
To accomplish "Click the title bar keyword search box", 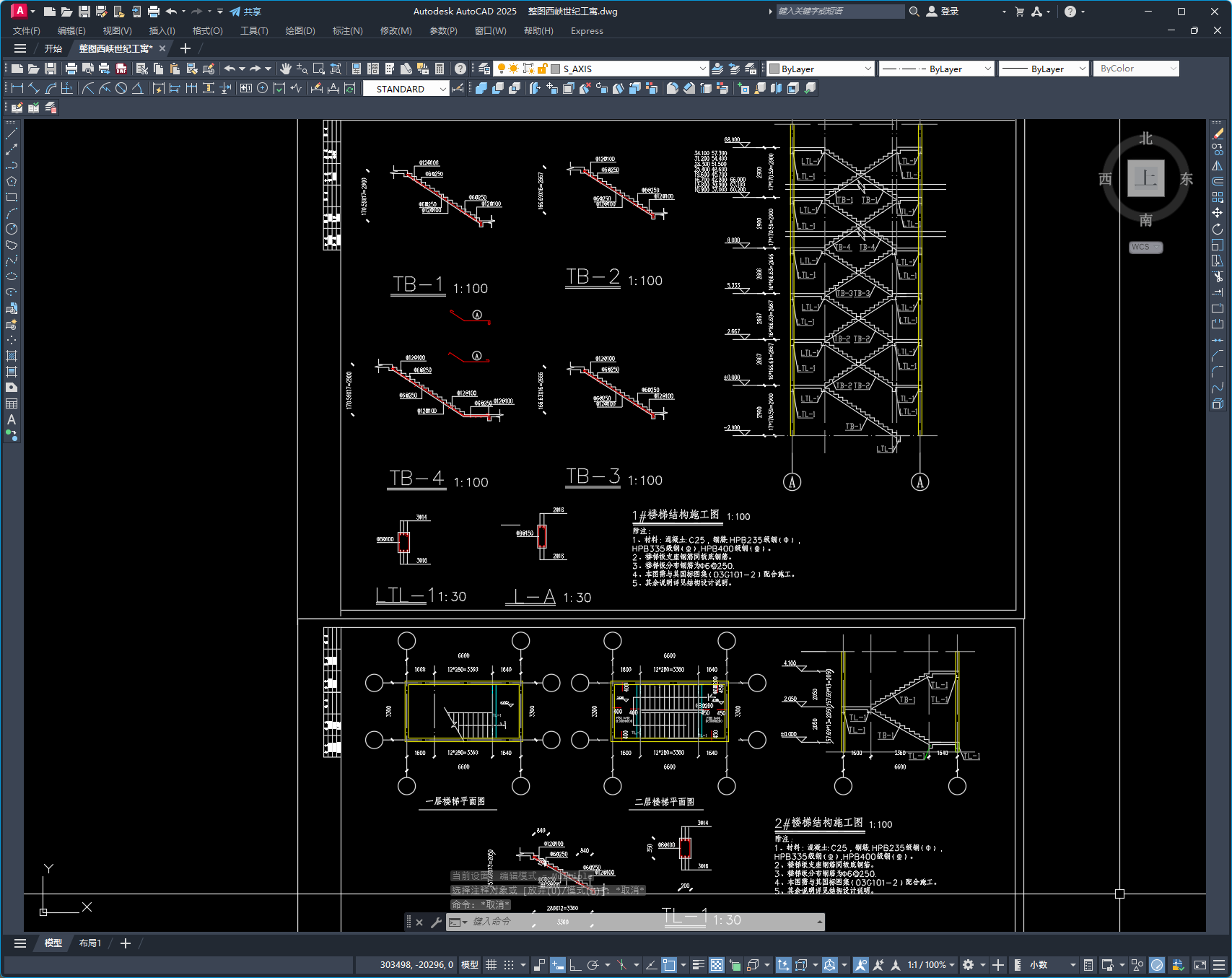I will point(839,12).
